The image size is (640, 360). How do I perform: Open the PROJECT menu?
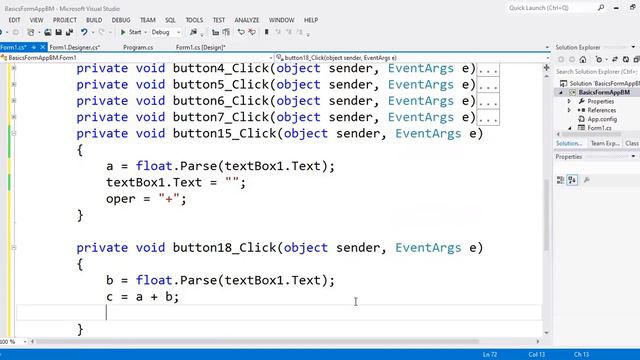[64, 20]
